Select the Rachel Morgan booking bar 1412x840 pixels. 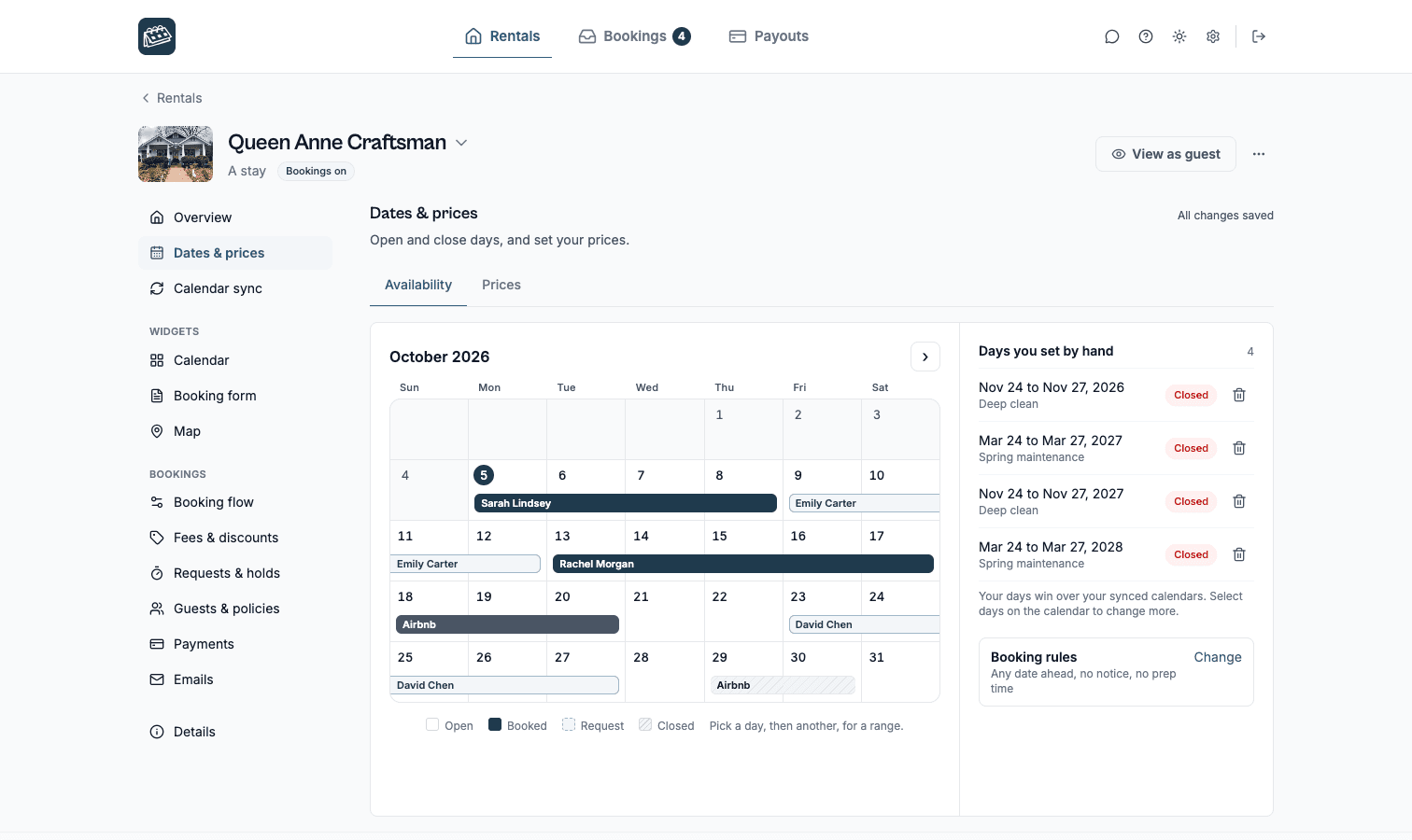(743, 564)
